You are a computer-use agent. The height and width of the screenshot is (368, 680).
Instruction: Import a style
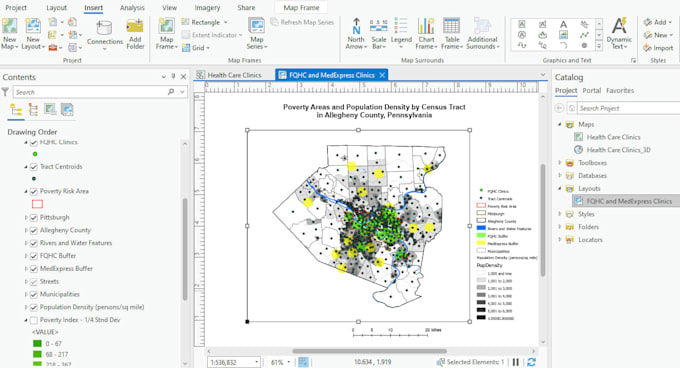coord(658,48)
